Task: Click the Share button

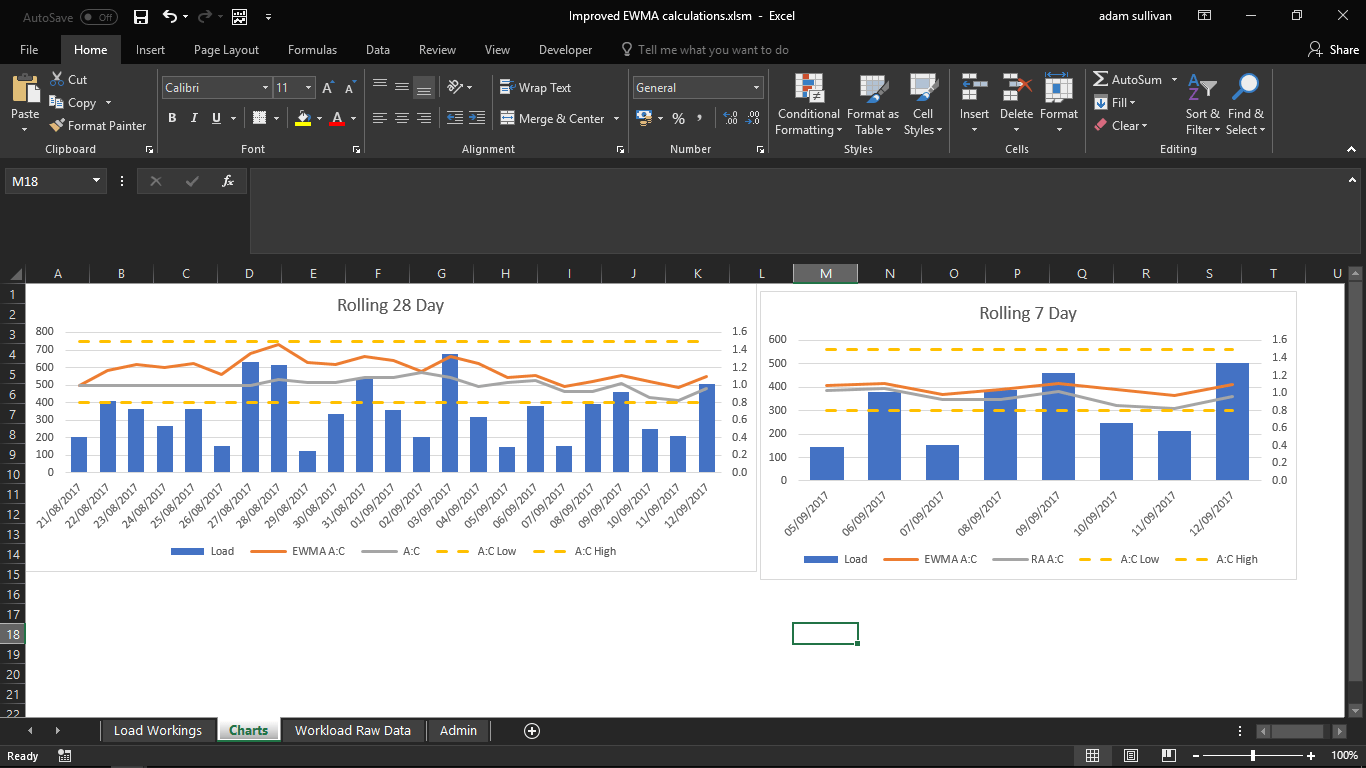Action: (1333, 50)
